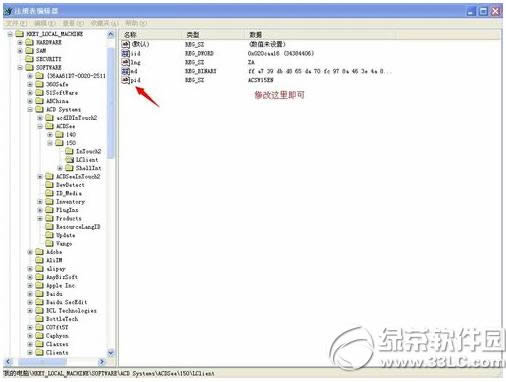
Task: Click the ACD Systems folder icon
Action: pos(40,109)
